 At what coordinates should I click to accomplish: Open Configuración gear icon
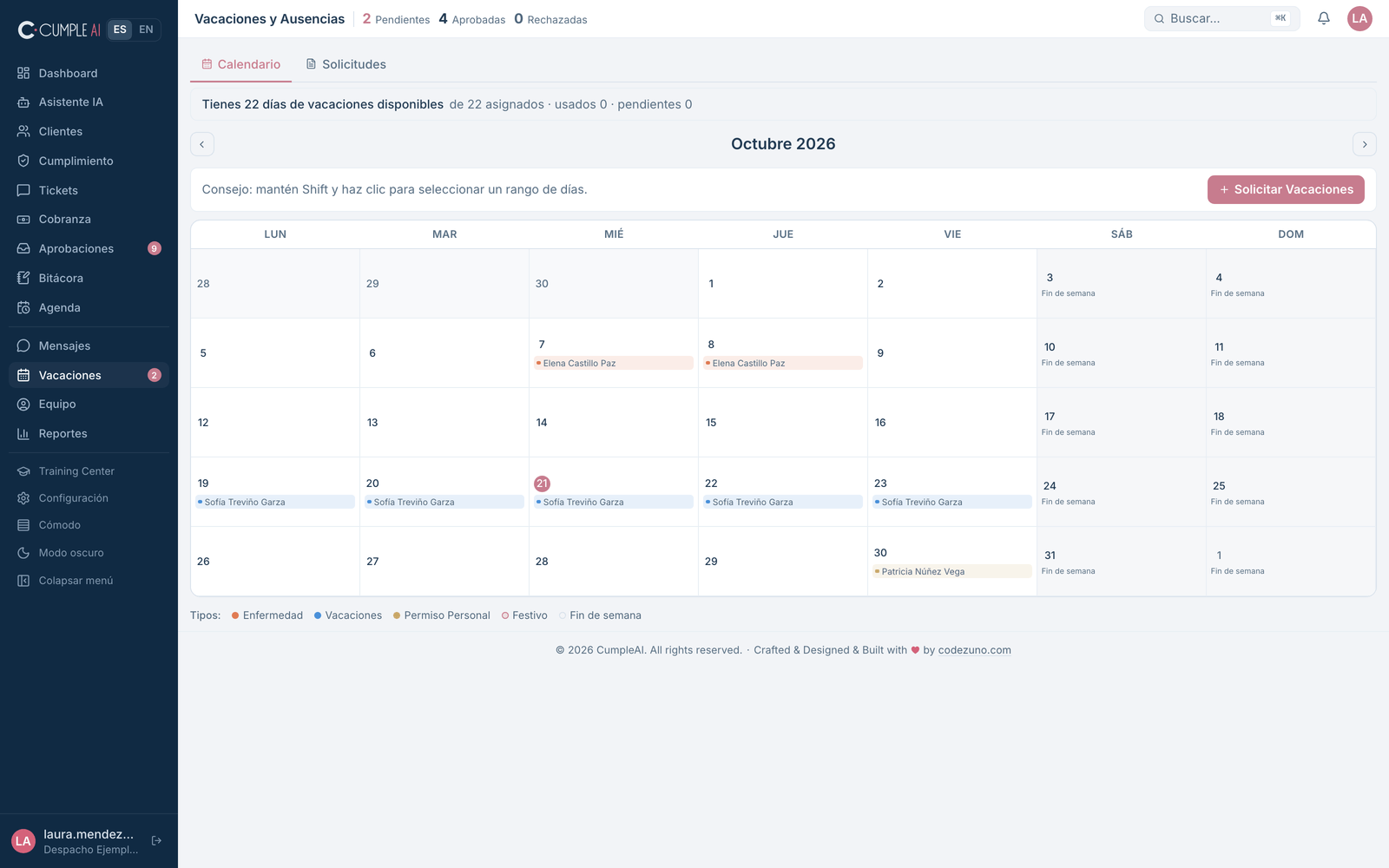click(x=23, y=498)
